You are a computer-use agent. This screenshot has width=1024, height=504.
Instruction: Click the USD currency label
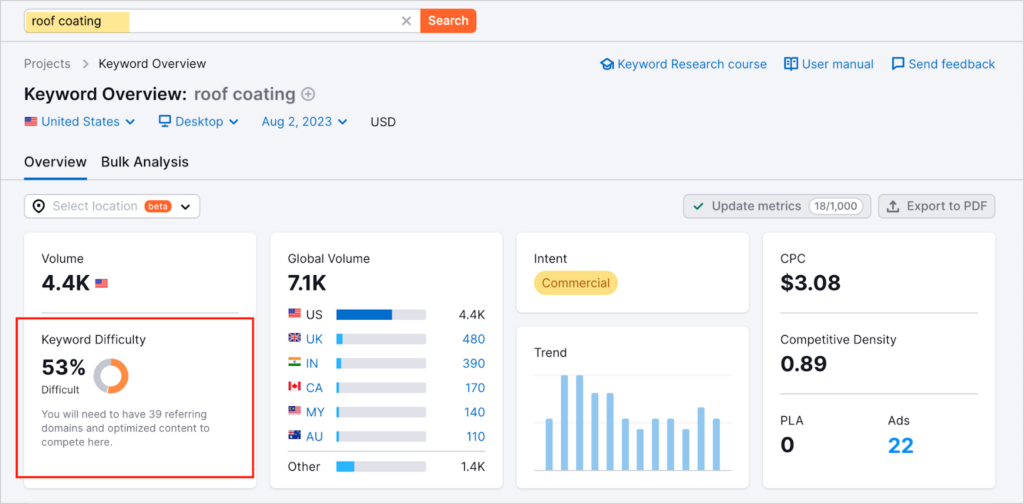[x=383, y=121]
